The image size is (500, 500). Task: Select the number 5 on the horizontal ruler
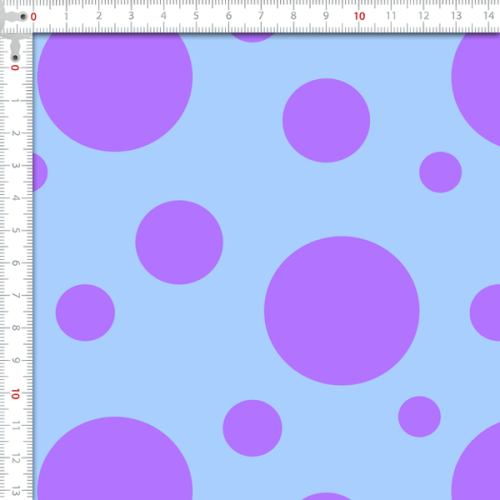click(x=196, y=16)
